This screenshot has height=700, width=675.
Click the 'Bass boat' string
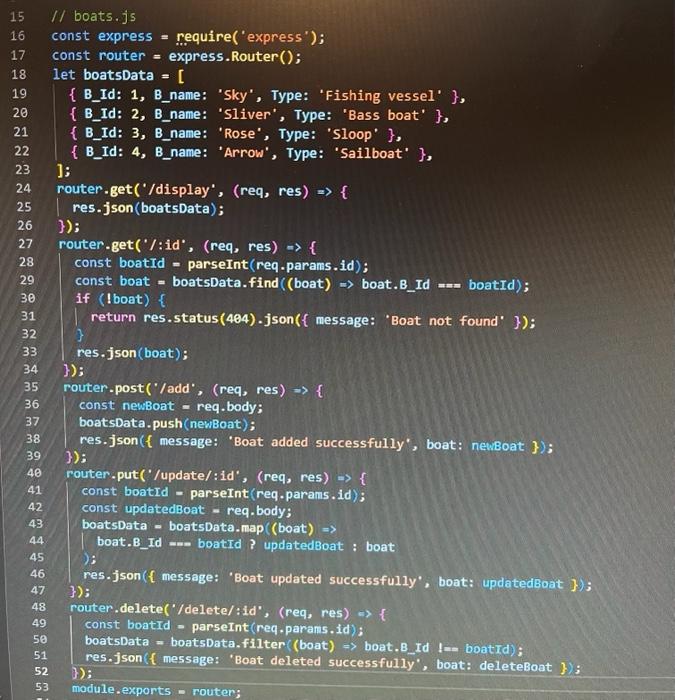[x=384, y=115]
